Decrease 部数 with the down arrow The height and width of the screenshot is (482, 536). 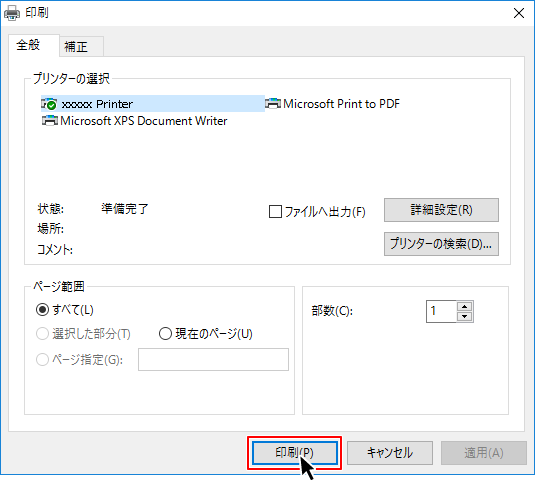[465, 317]
